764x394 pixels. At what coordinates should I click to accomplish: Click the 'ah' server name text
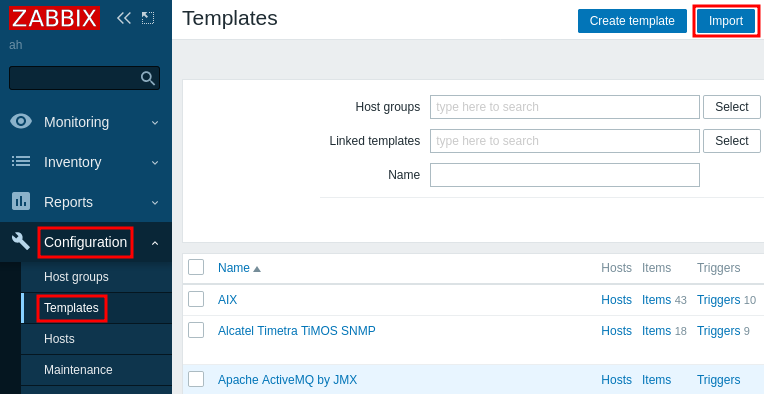pos(16,45)
